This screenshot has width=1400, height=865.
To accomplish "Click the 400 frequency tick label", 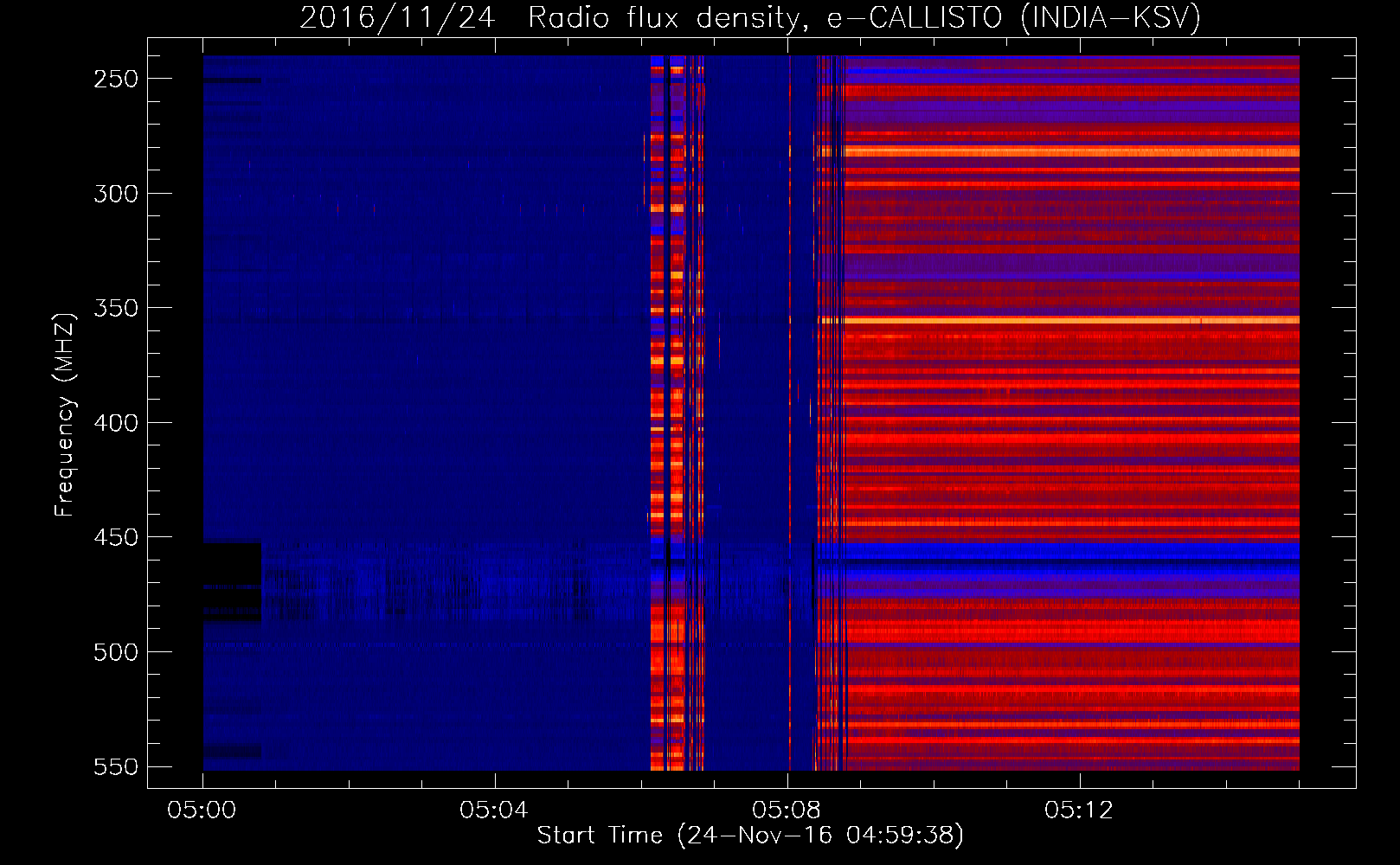I will (116, 423).
